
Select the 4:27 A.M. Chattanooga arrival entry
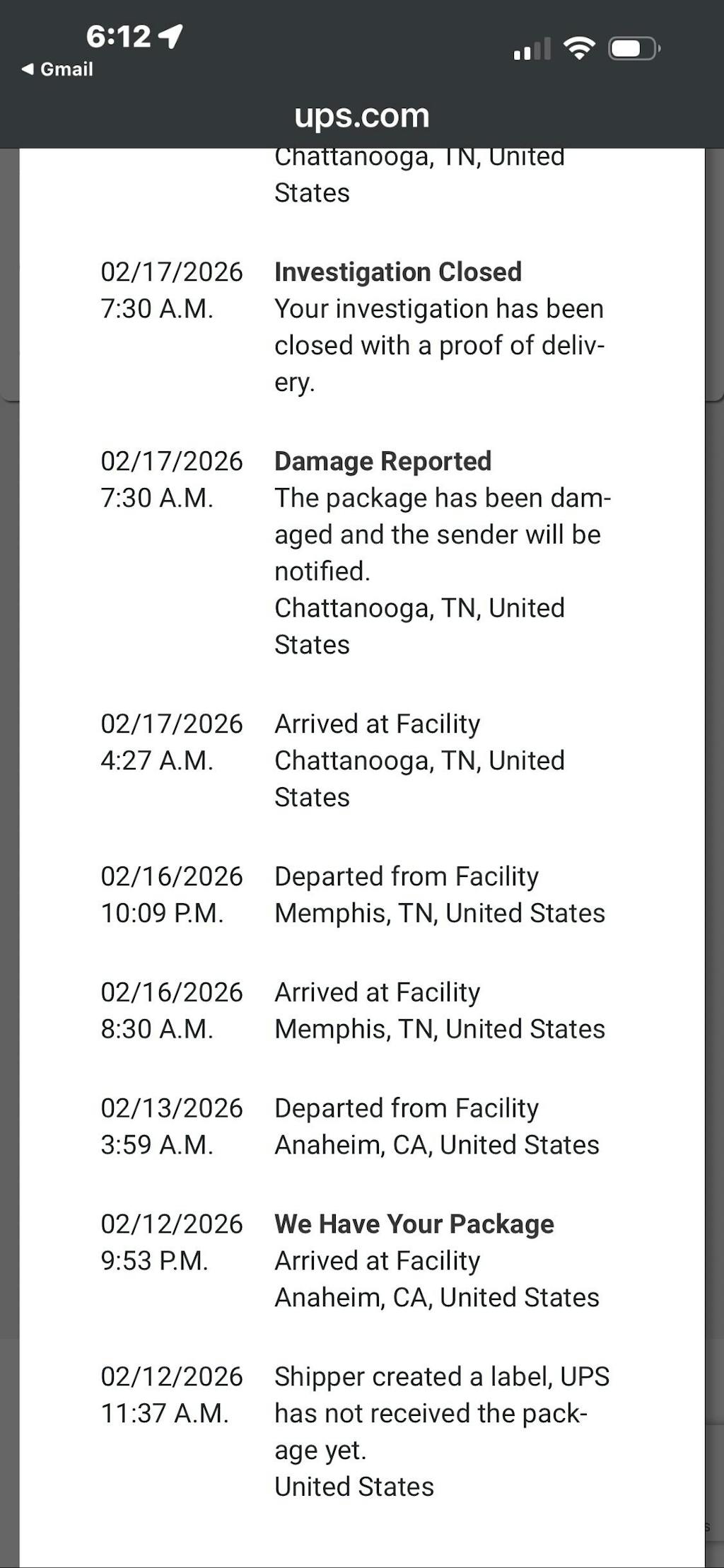tap(419, 760)
